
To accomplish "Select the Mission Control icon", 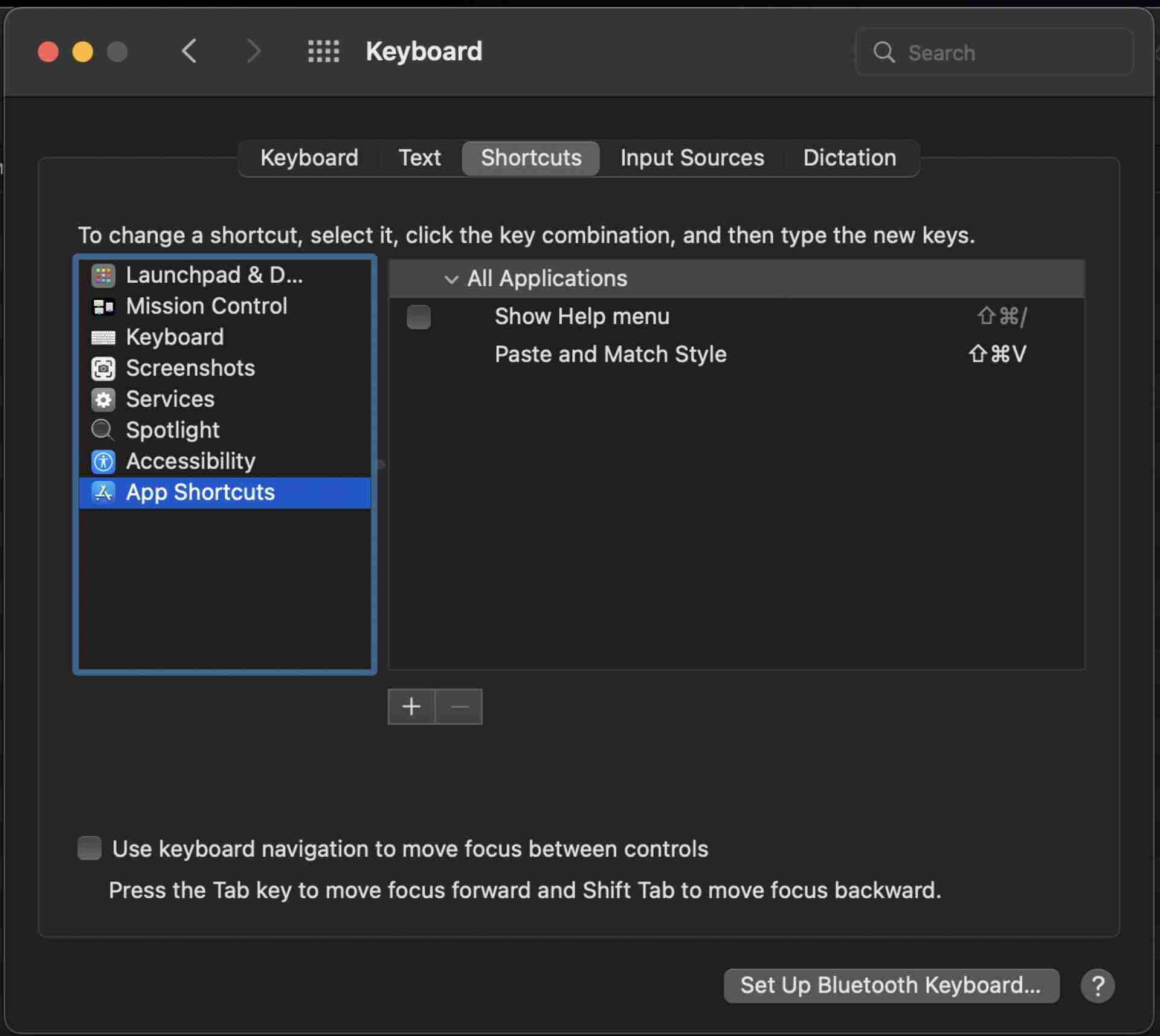I will coord(103,305).
